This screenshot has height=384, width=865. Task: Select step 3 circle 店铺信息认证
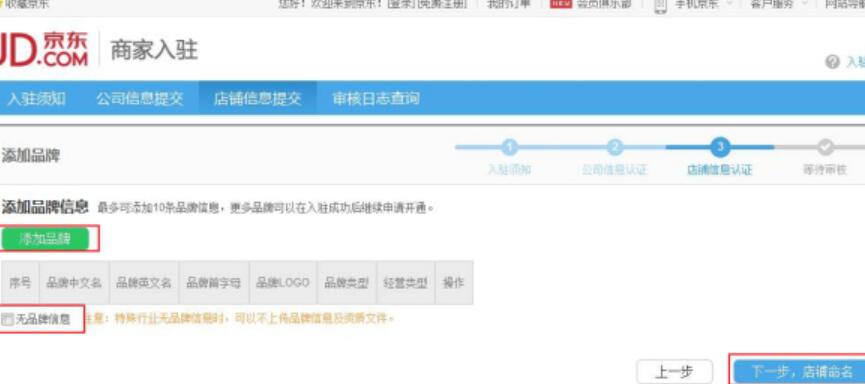719,147
